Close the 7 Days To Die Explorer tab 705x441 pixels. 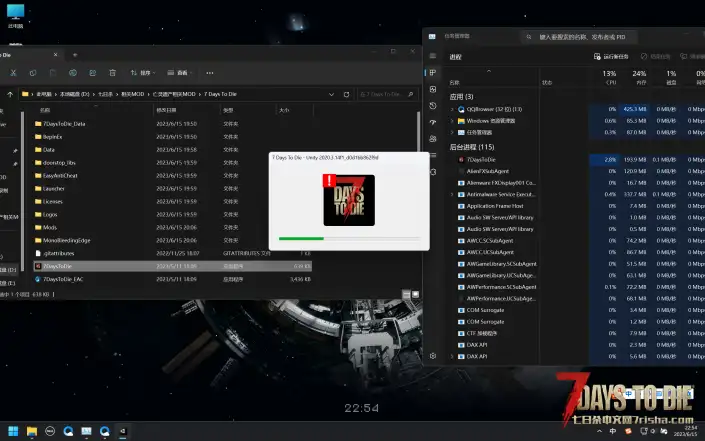(x=55, y=55)
